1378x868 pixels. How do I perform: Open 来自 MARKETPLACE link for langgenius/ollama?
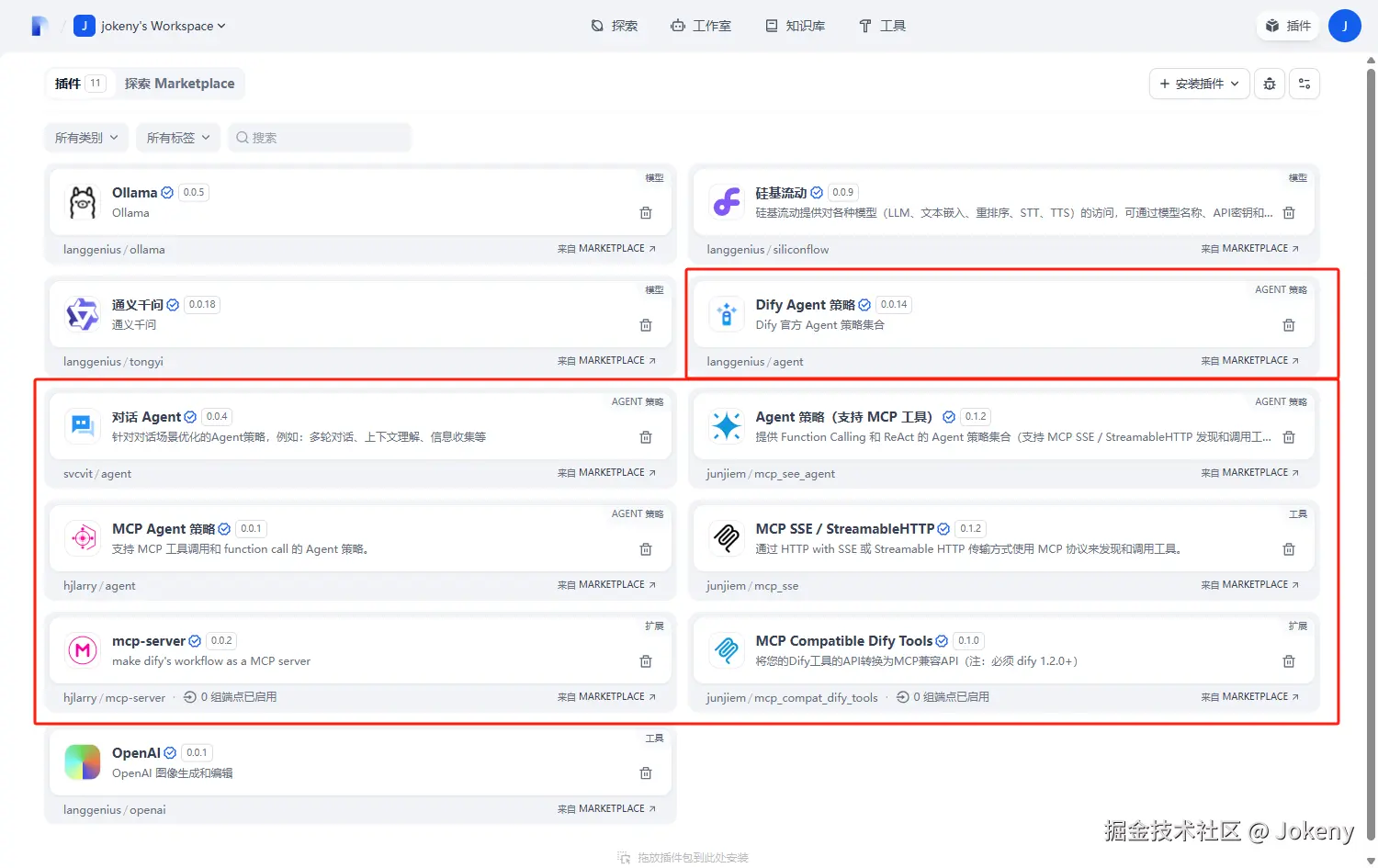click(x=607, y=249)
